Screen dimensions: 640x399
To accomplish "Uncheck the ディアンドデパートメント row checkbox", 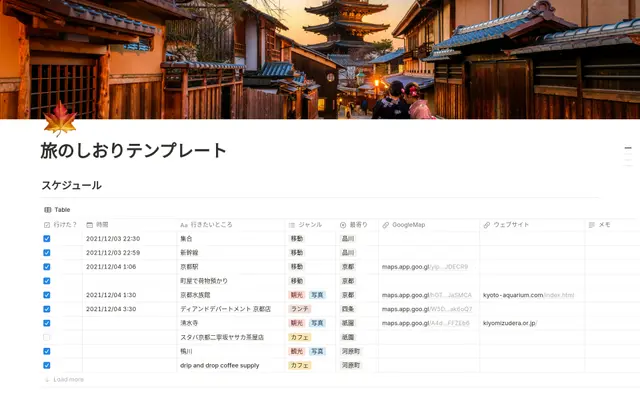I will click(x=47, y=309).
